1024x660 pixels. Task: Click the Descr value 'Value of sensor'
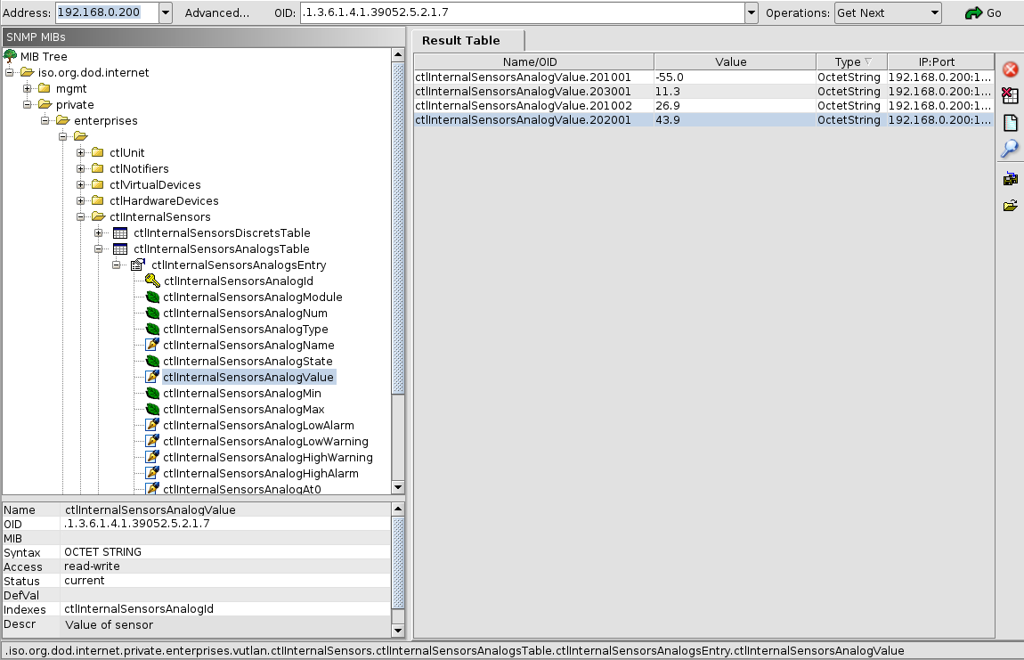[x=109, y=625]
